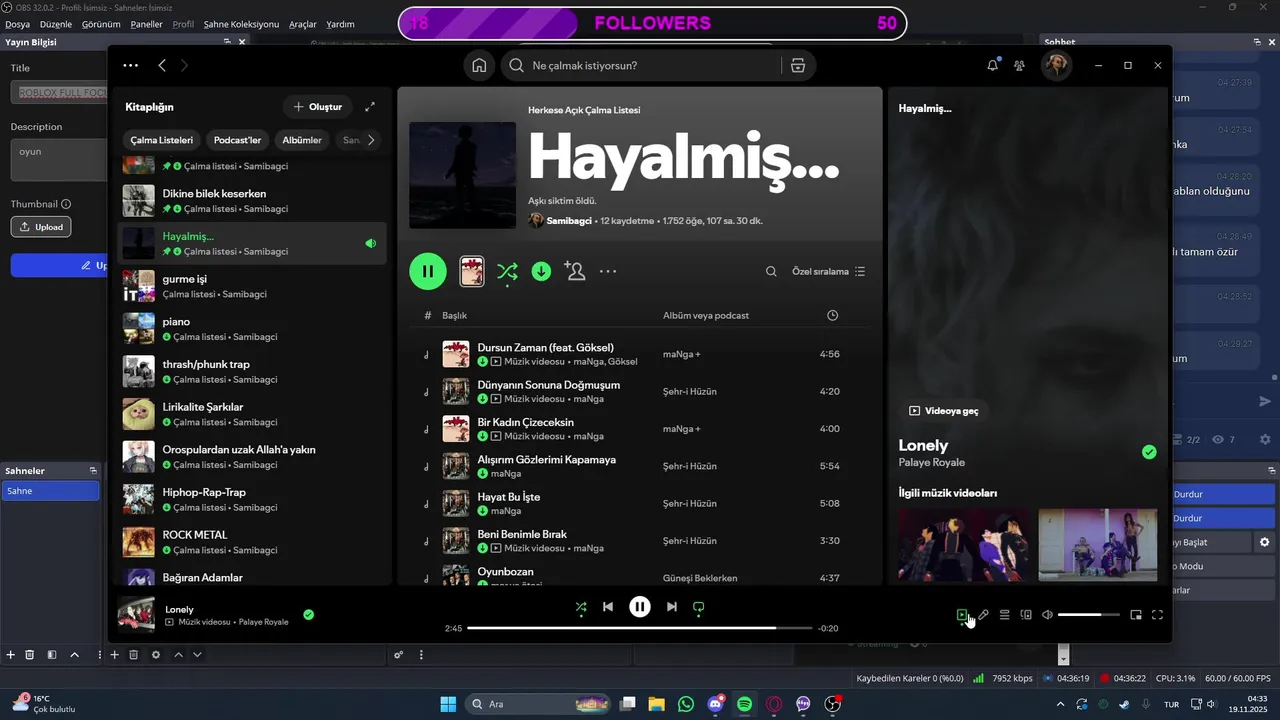Open the Browse icon in Spotify search bar
This screenshot has height=720, width=1280.
tap(797, 65)
